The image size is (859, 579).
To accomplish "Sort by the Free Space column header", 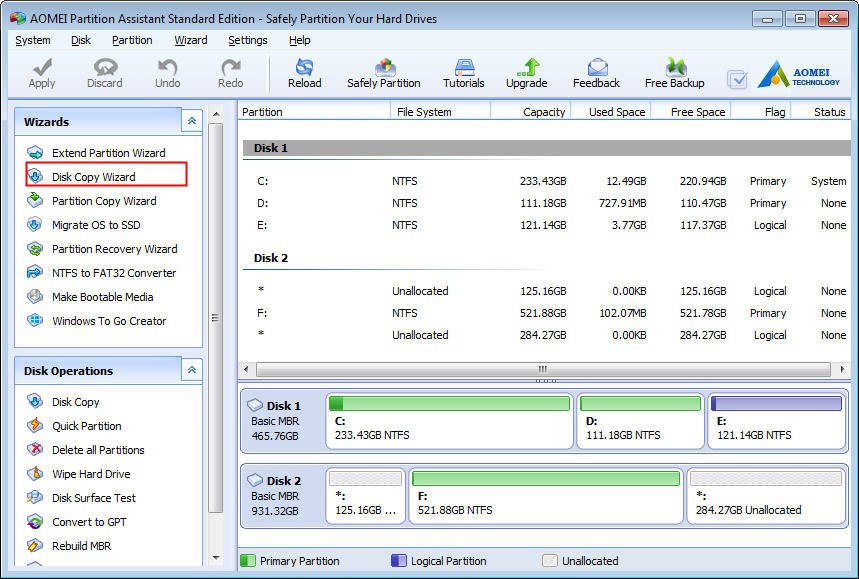I will click(x=691, y=112).
